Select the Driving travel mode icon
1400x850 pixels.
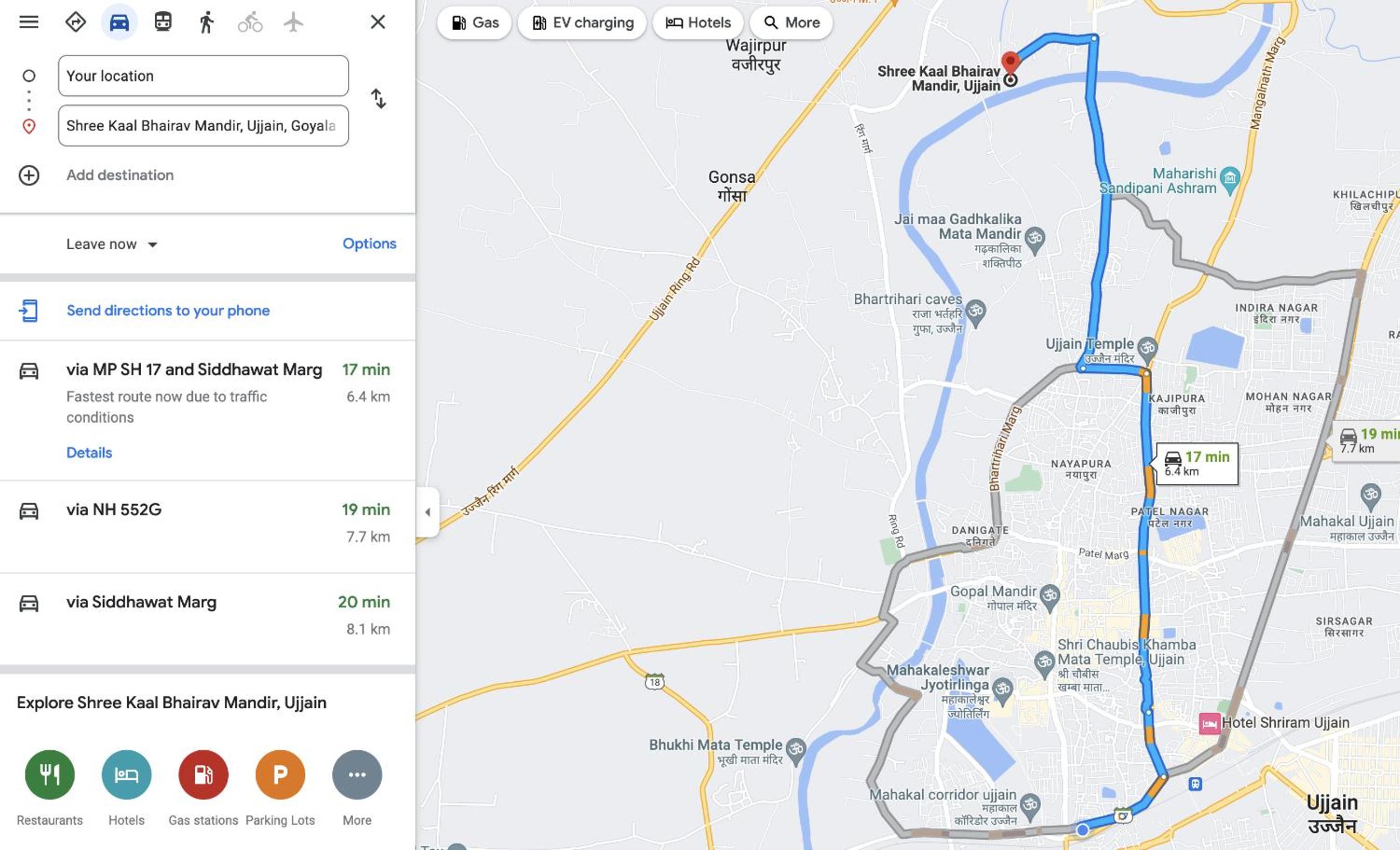point(119,22)
